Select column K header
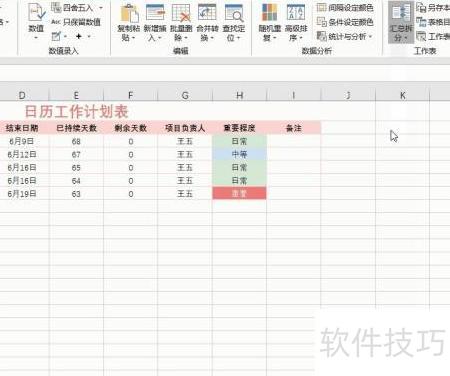The width and height of the screenshot is (450, 376). tap(403, 95)
